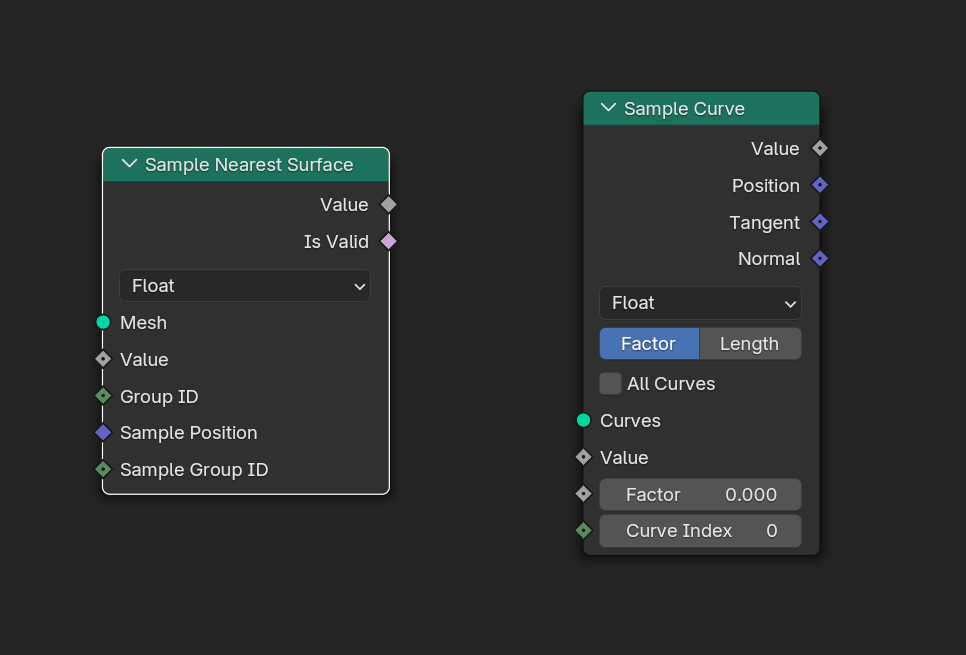966x655 pixels.
Task: Click Value output socket on Sample Nearest Surface
Action: pos(389,205)
